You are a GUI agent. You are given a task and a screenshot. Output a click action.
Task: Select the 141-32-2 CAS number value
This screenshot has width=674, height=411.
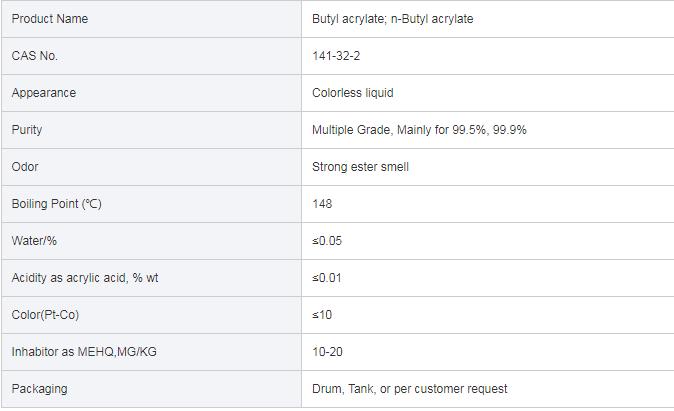[336, 56]
